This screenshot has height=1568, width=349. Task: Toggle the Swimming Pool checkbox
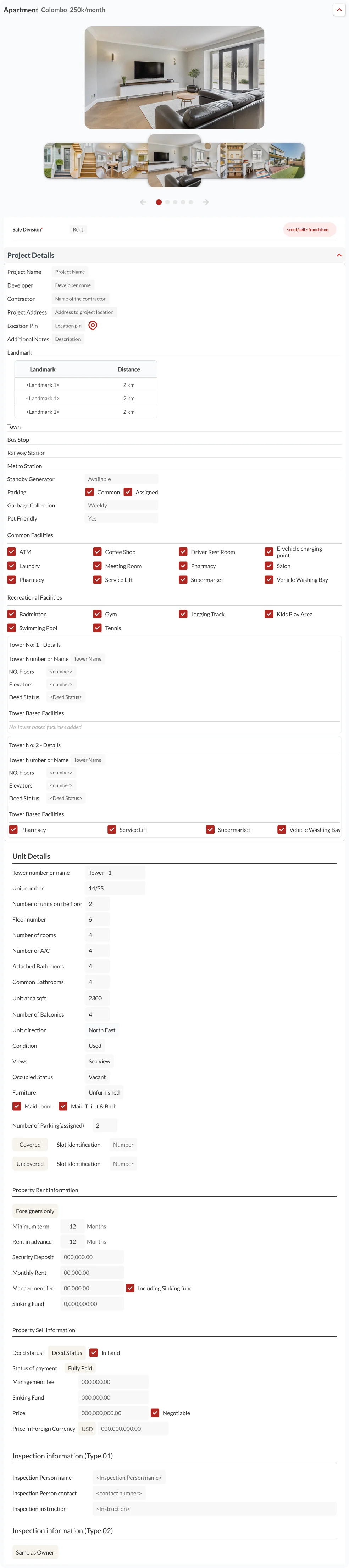click(x=12, y=628)
